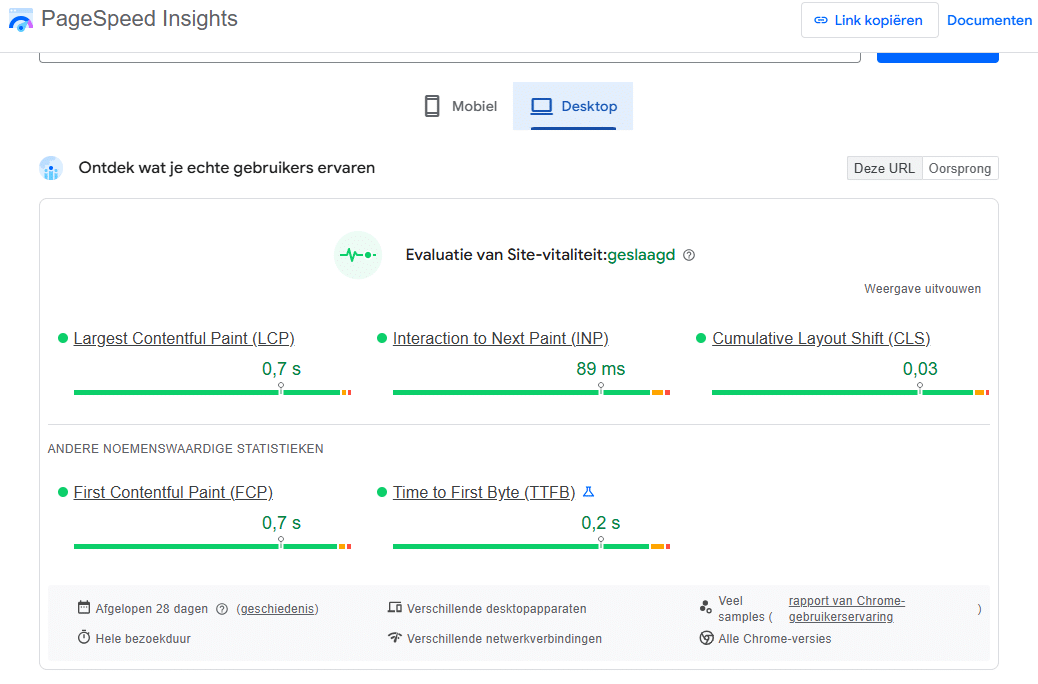
Task: Click the Chrome icon by Alle Chrome-versies
Action: tap(707, 638)
